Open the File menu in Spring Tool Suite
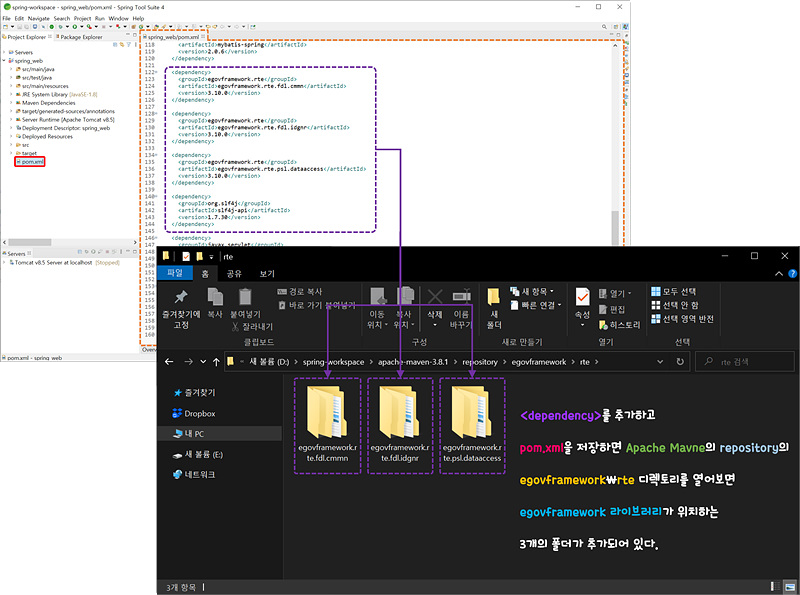 click(x=6, y=18)
